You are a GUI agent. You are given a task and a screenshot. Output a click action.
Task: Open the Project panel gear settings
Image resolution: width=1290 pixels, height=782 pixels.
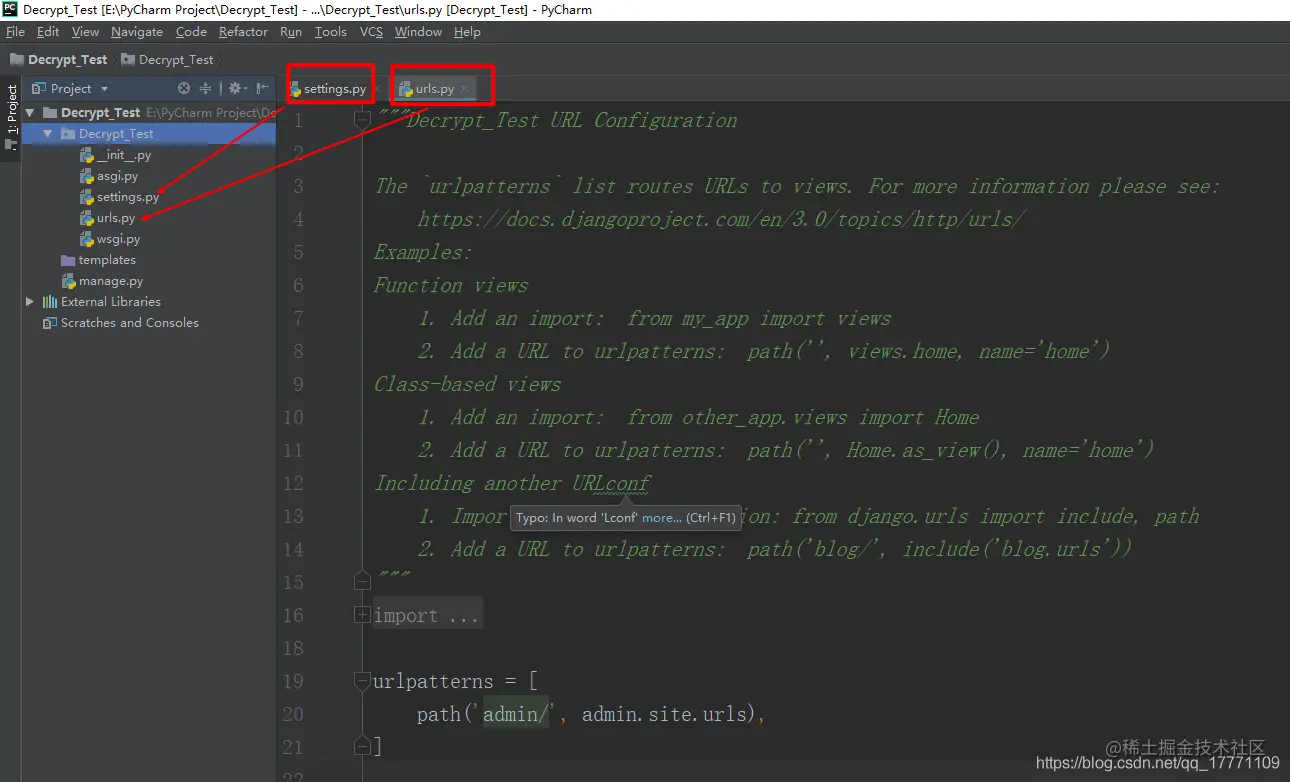click(236, 88)
